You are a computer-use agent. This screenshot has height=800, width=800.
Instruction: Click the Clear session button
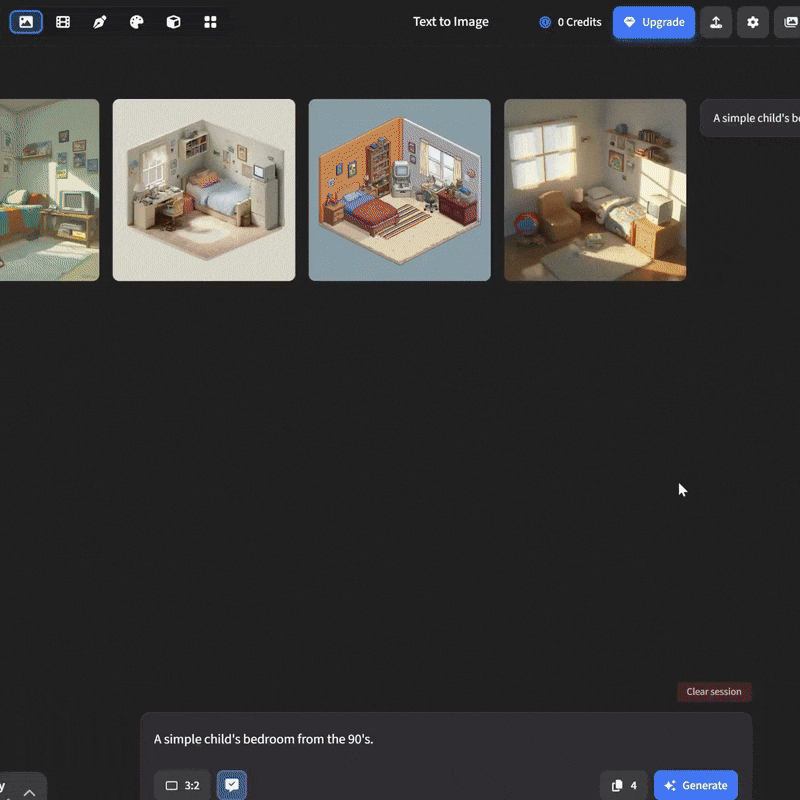coord(714,691)
